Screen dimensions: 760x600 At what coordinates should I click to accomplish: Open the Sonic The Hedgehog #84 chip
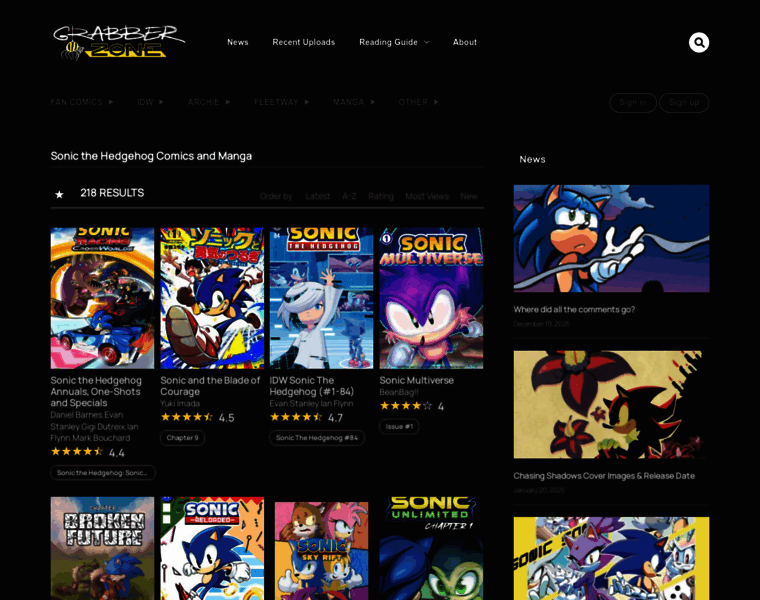(317, 438)
